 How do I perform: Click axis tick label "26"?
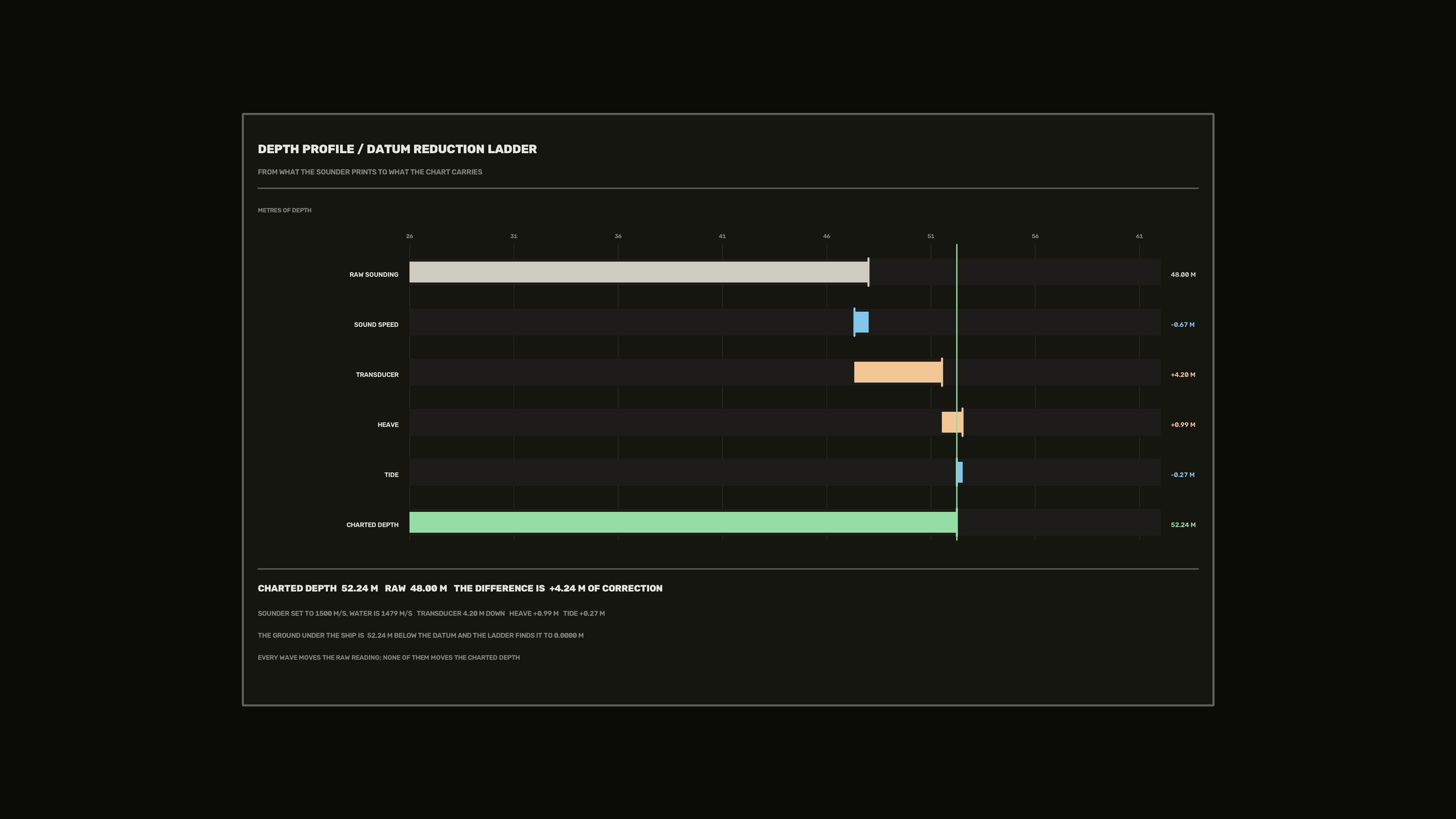pyautogui.click(x=409, y=236)
